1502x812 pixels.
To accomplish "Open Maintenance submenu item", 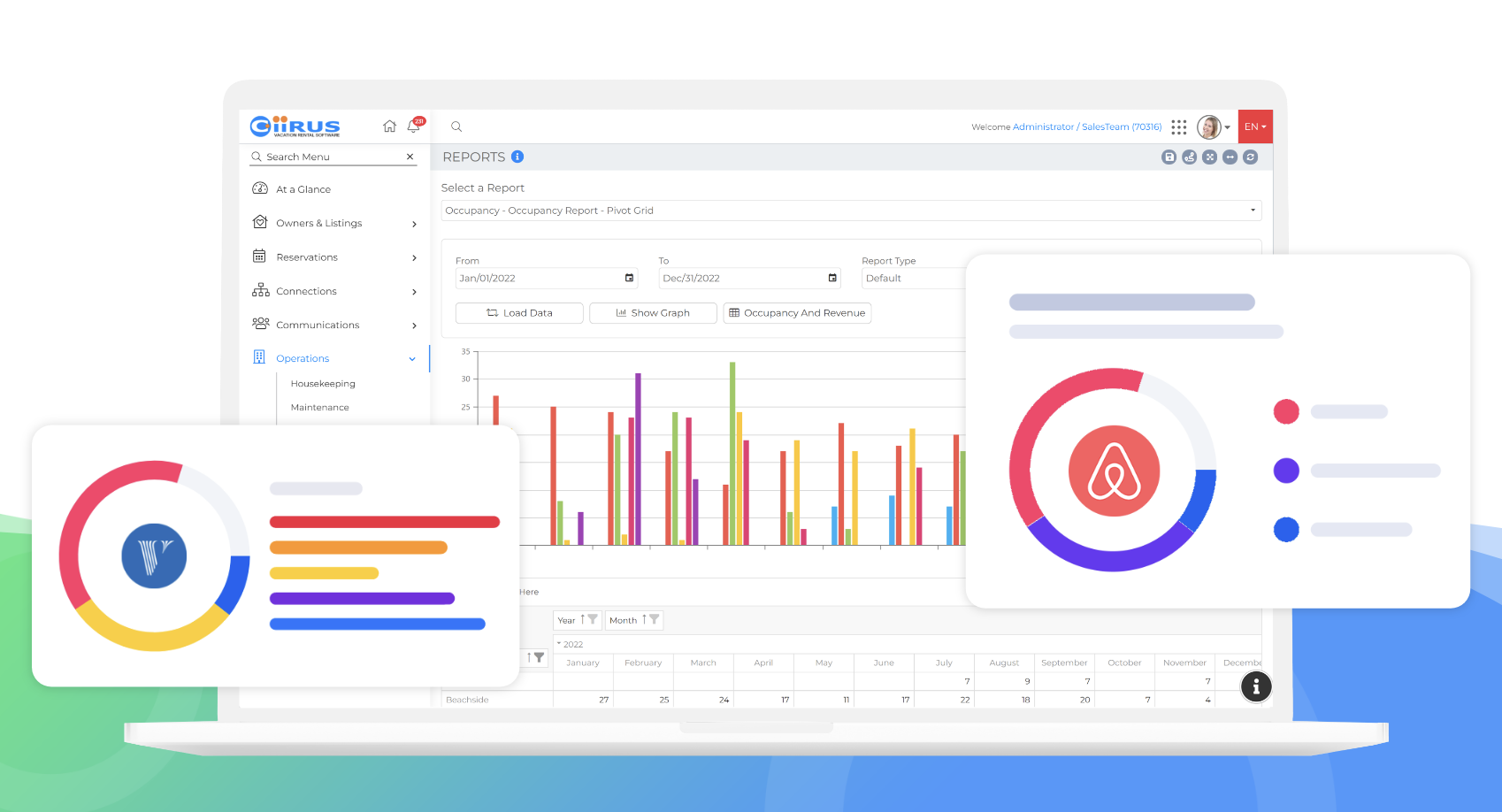I will click(x=319, y=408).
